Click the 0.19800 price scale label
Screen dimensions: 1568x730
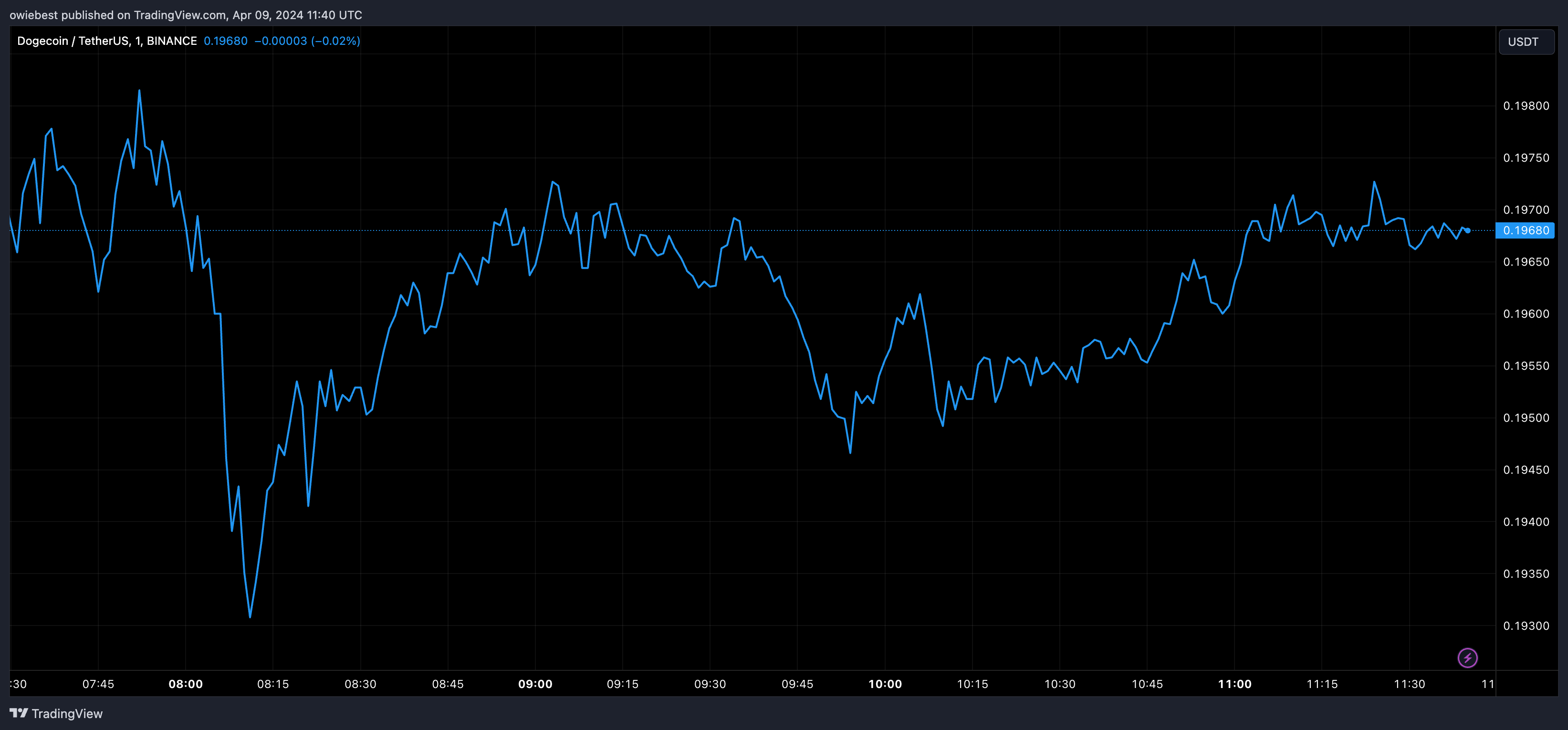point(1526,106)
